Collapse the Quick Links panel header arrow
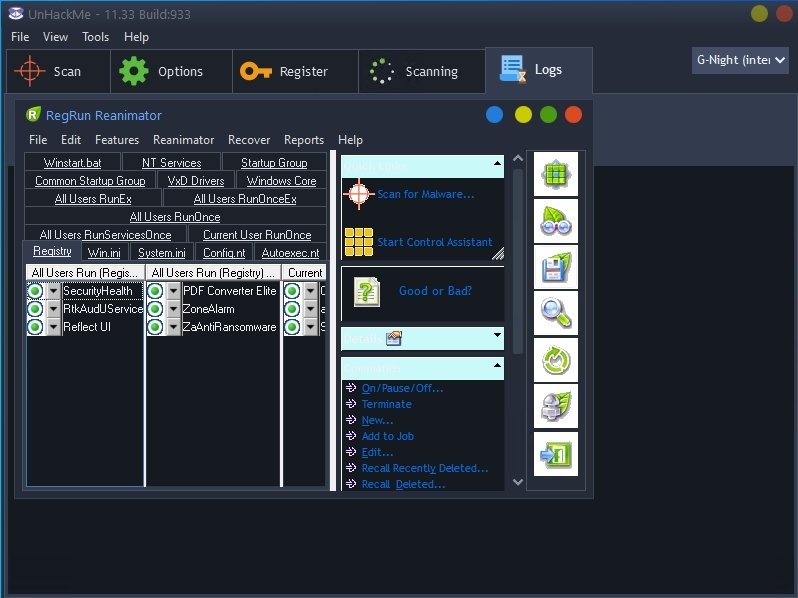This screenshot has height=598, width=798. coord(497,163)
